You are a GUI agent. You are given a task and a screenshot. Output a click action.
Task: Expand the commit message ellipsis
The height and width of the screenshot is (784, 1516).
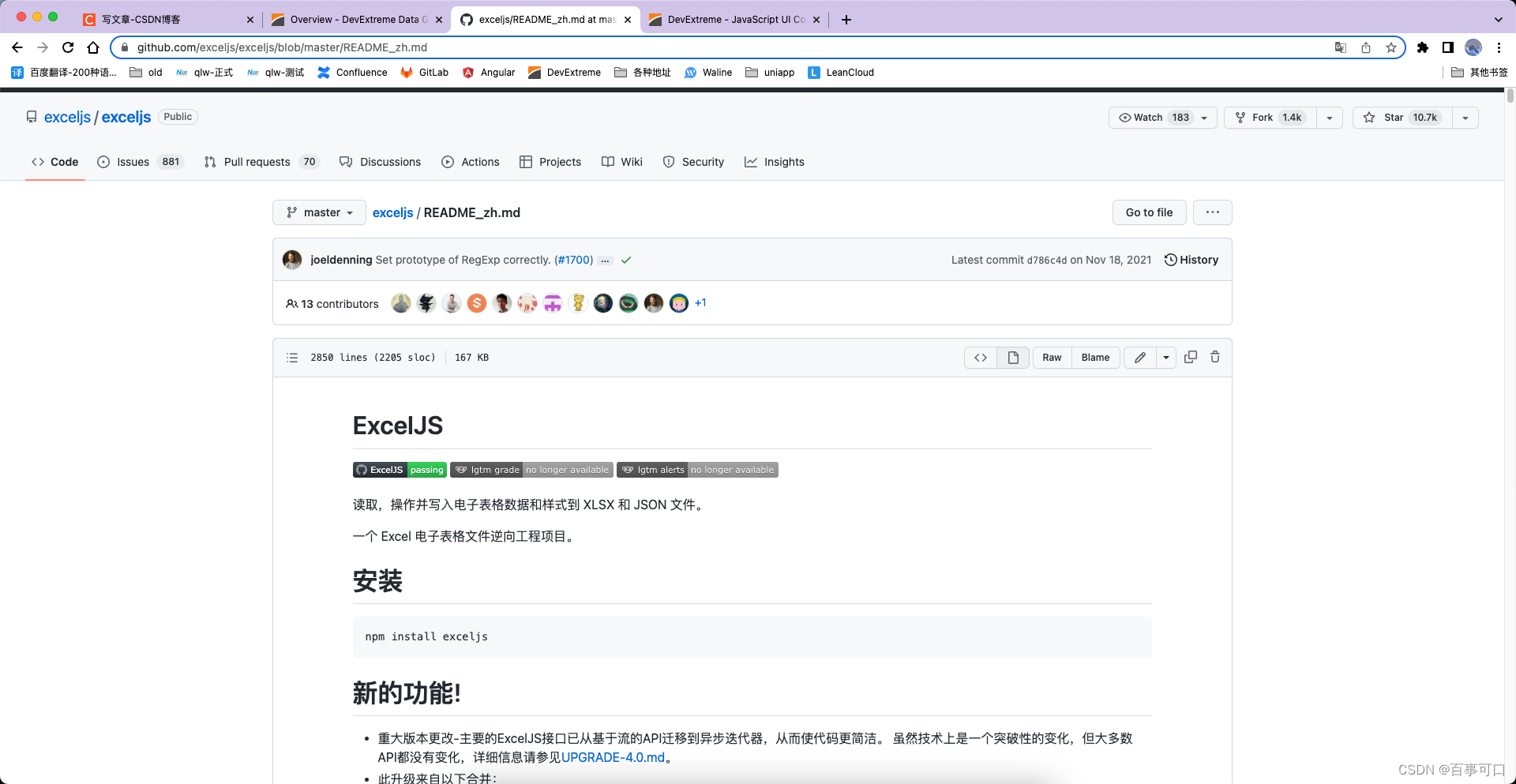pyautogui.click(x=605, y=260)
